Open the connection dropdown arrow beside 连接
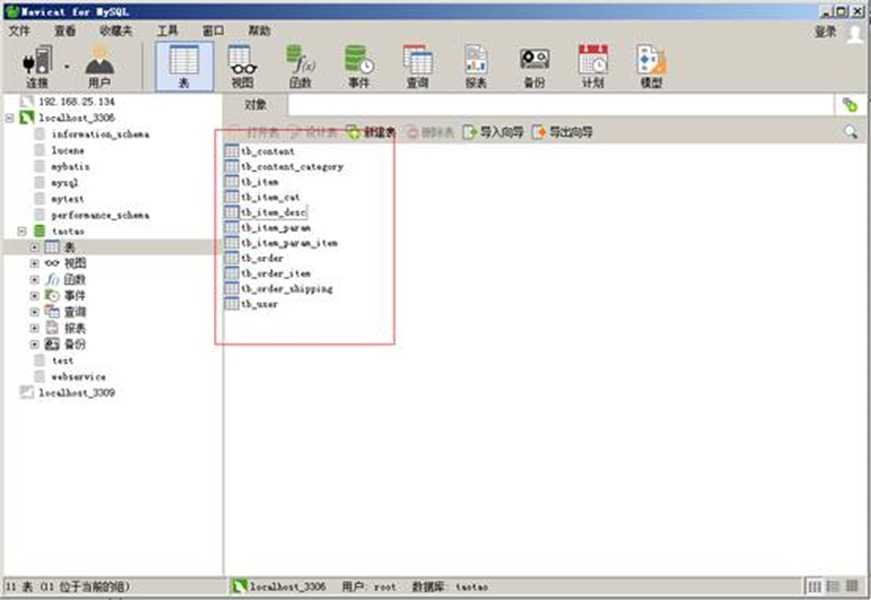This screenshot has height=600, width=871. pos(67,67)
